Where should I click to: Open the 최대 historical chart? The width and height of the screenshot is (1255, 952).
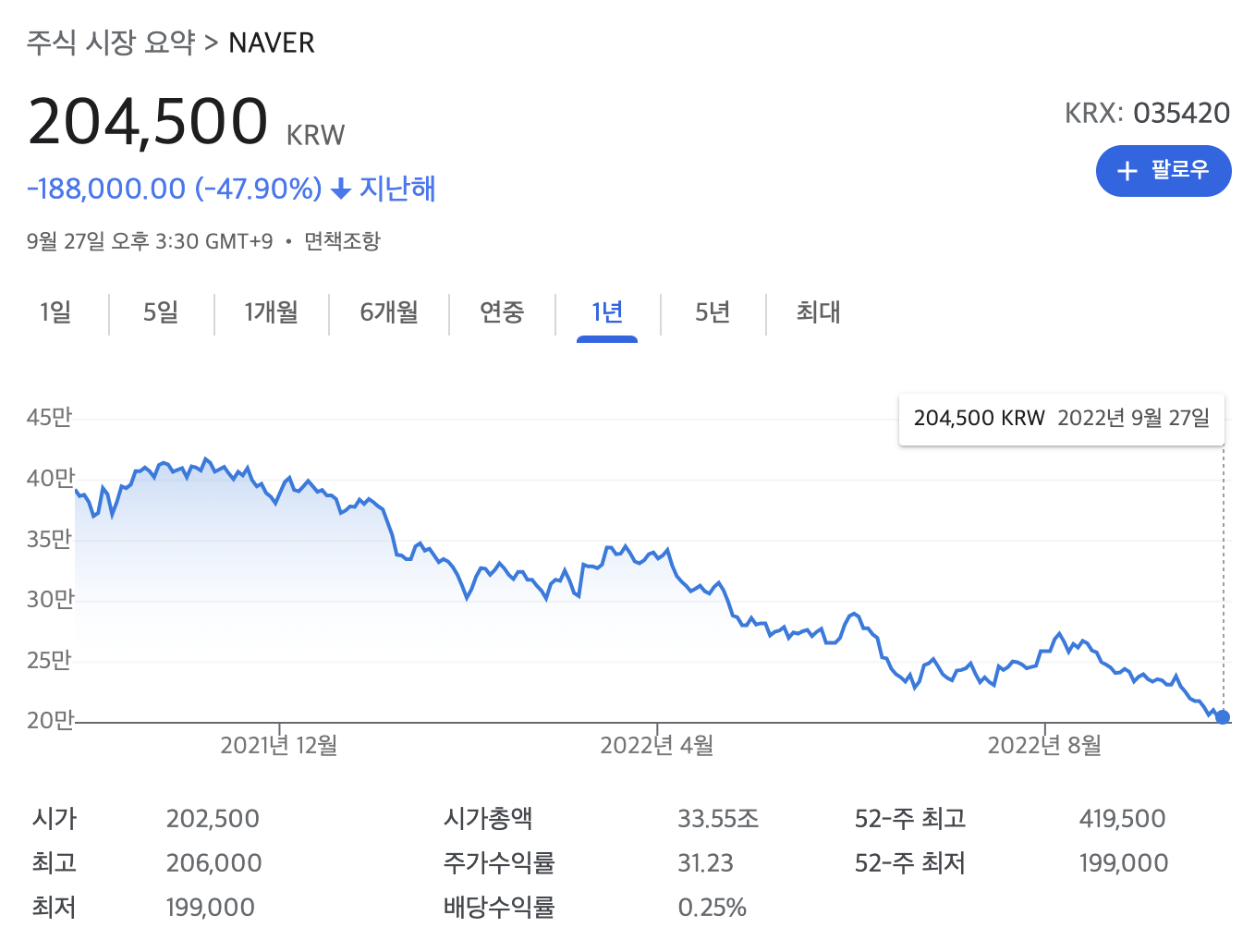tap(819, 313)
